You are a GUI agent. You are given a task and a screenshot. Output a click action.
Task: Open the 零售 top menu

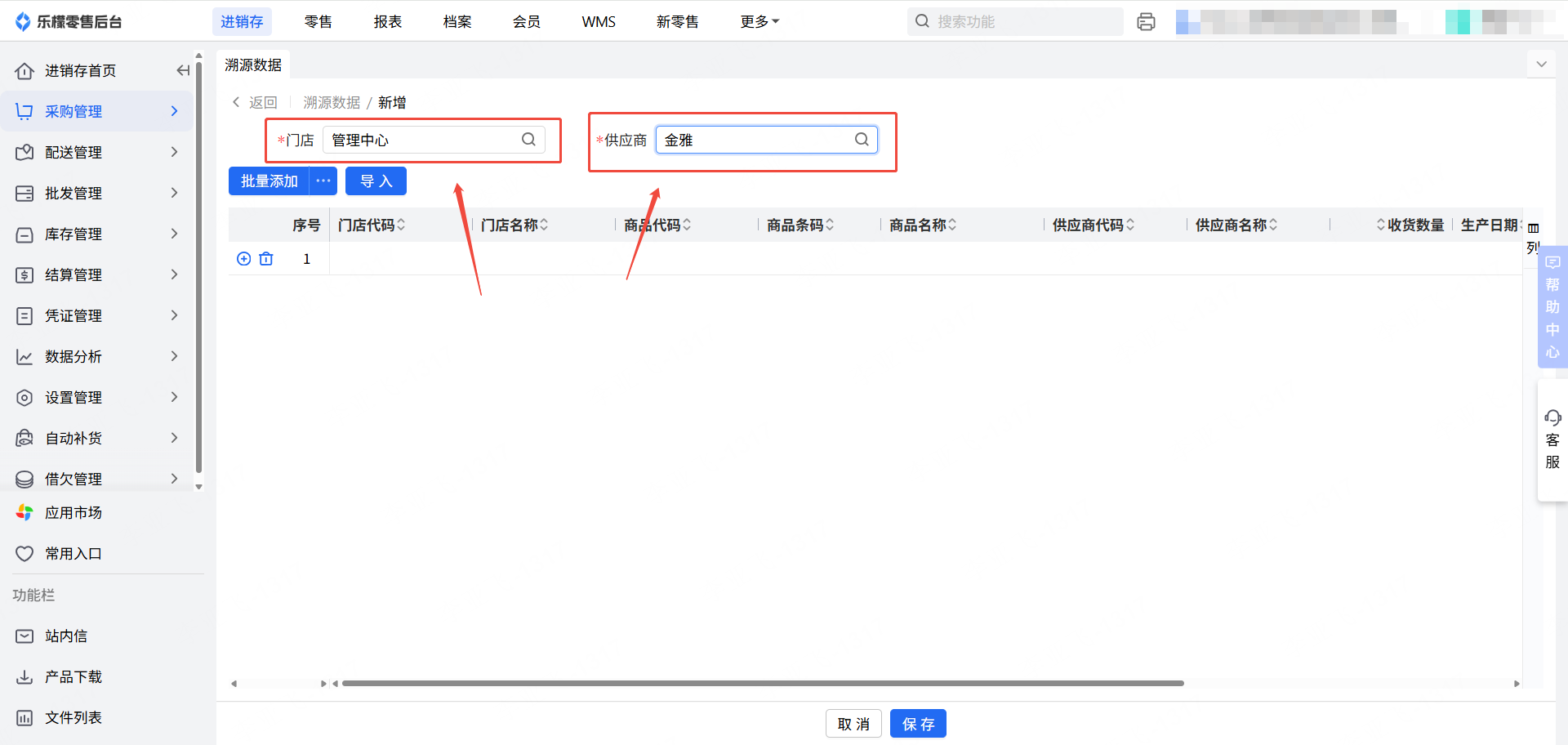coord(318,22)
